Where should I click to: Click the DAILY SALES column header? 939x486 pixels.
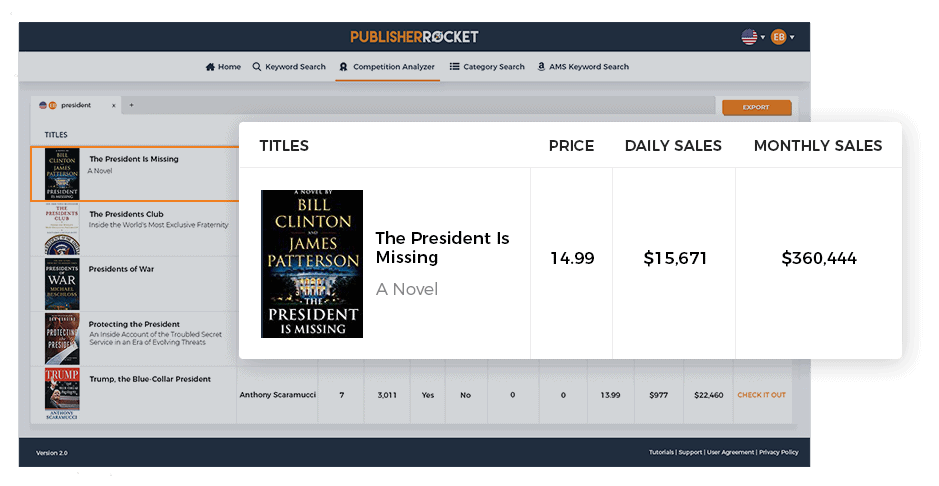673,145
